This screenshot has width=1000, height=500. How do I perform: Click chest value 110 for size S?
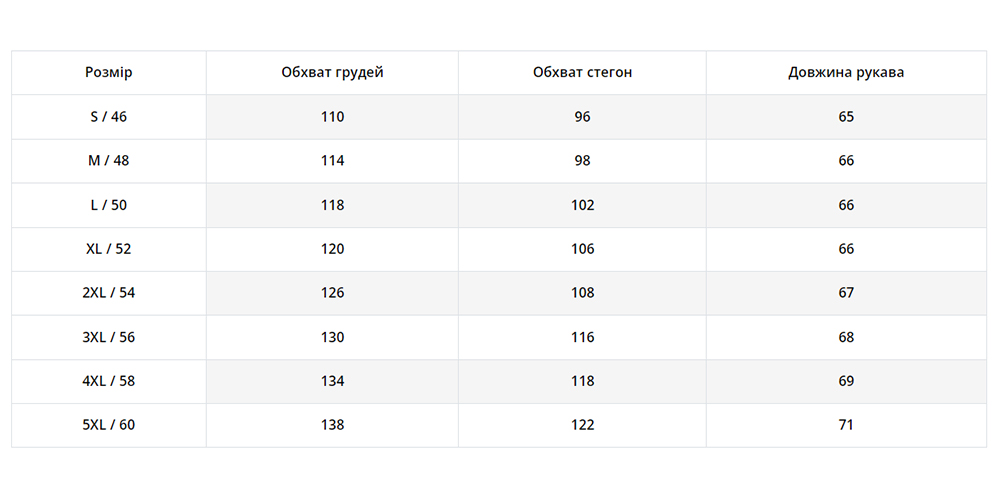(333, 117)
